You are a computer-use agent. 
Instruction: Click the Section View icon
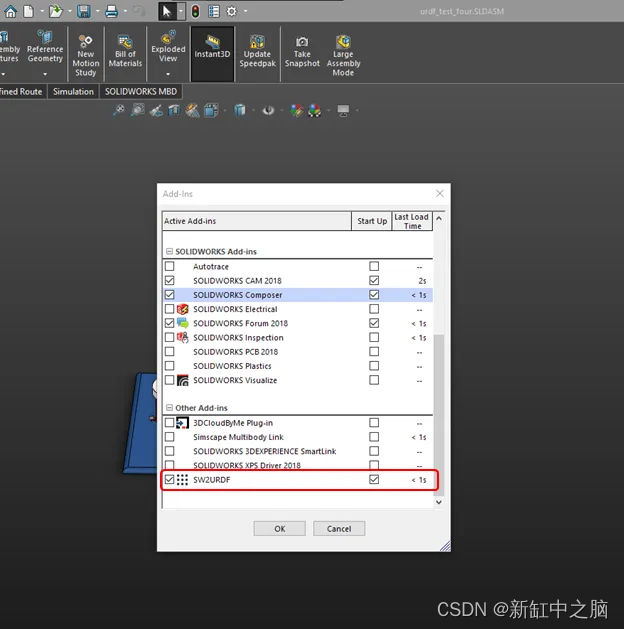[174, 110]
